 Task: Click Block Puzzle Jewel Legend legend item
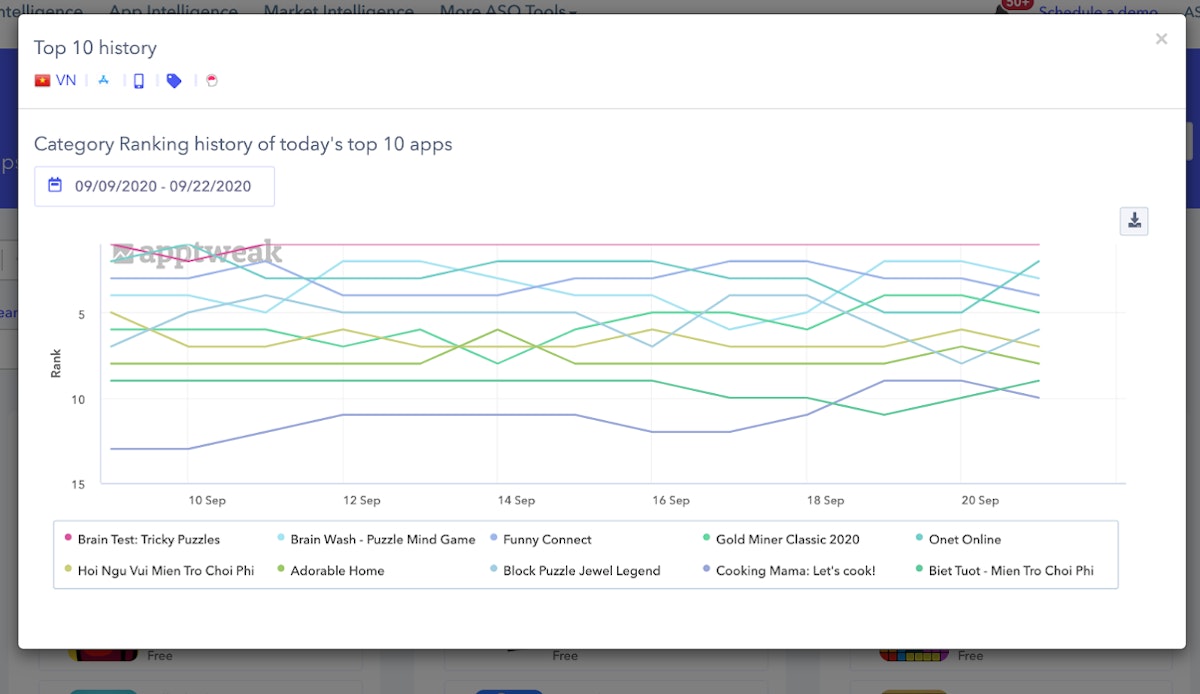581,570
